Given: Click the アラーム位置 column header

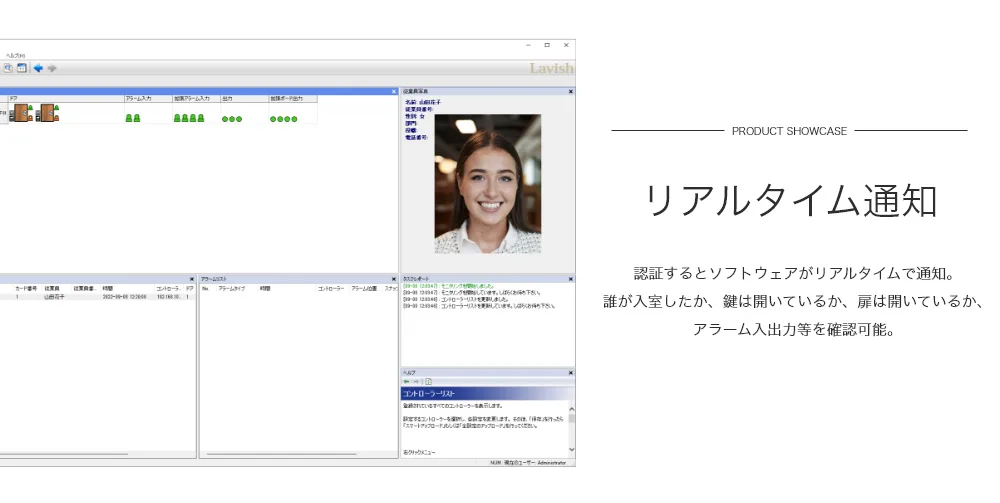Looking at the screenshot, I should coord(365,289).
